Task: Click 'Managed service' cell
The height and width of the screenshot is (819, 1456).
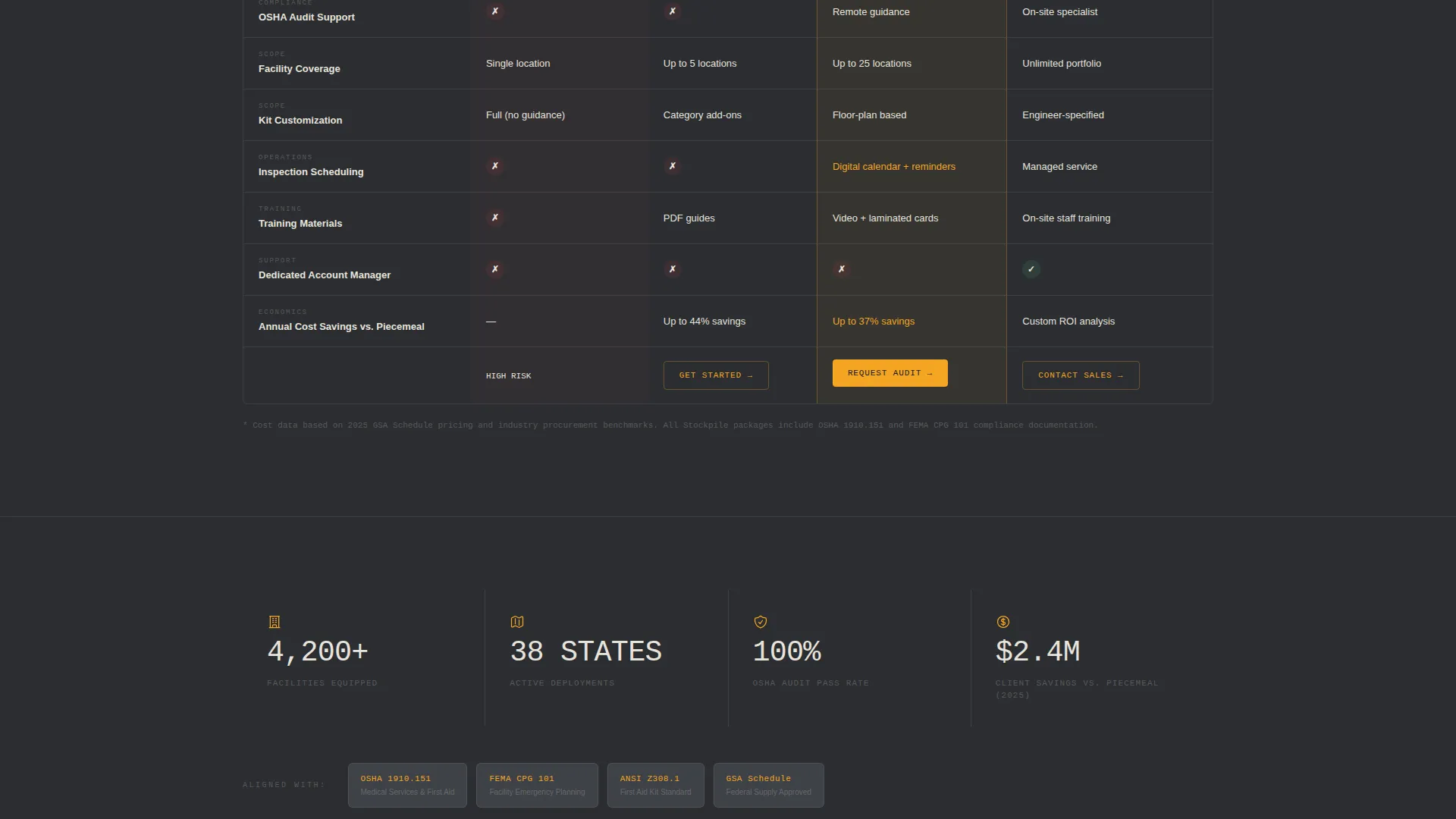Action: click(x=1059, y=167)
